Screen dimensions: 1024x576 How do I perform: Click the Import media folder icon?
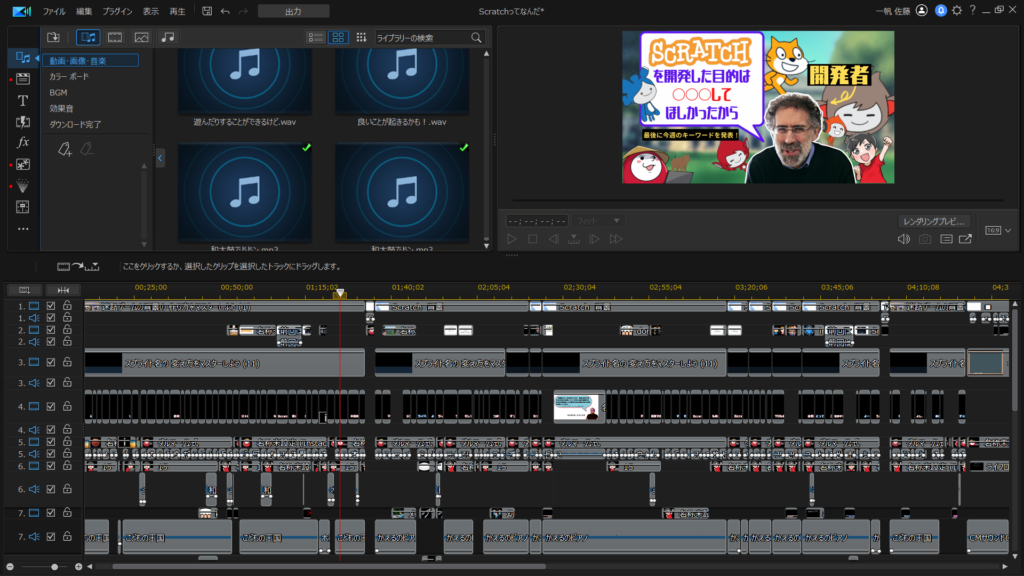[54, 37]
